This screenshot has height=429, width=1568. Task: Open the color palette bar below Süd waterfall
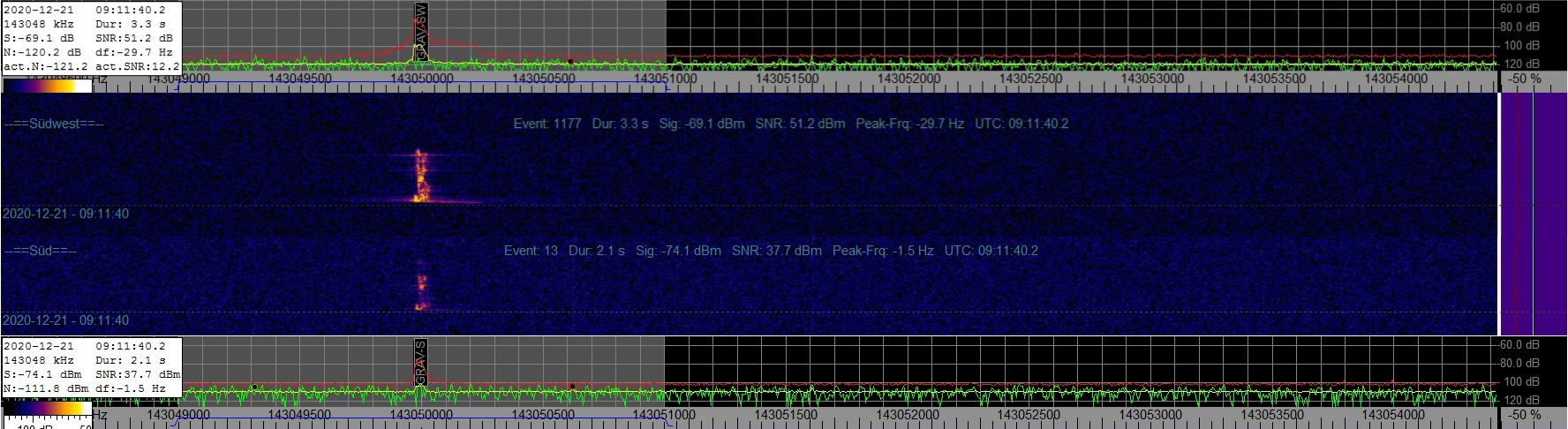tap(48, 410)
